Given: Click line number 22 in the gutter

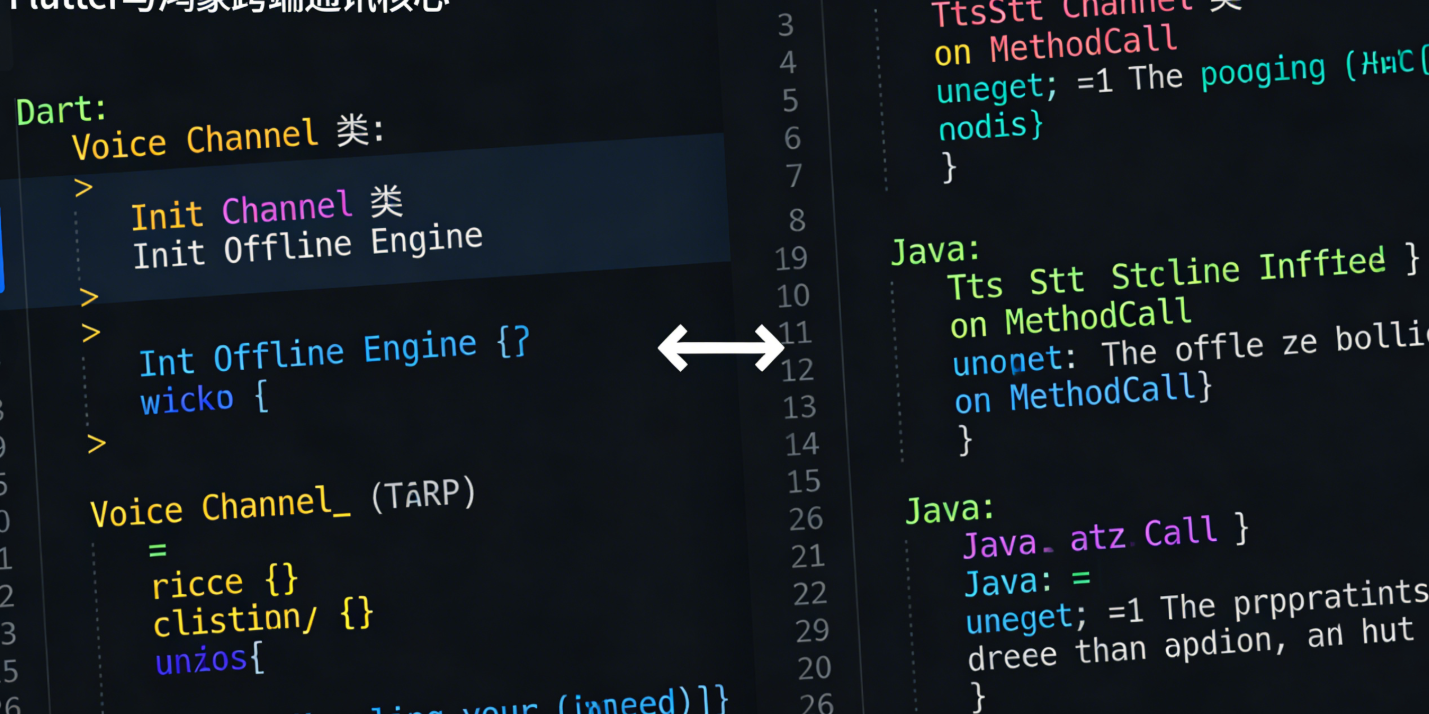Looking at the screenshot, I should click(810, 594).
